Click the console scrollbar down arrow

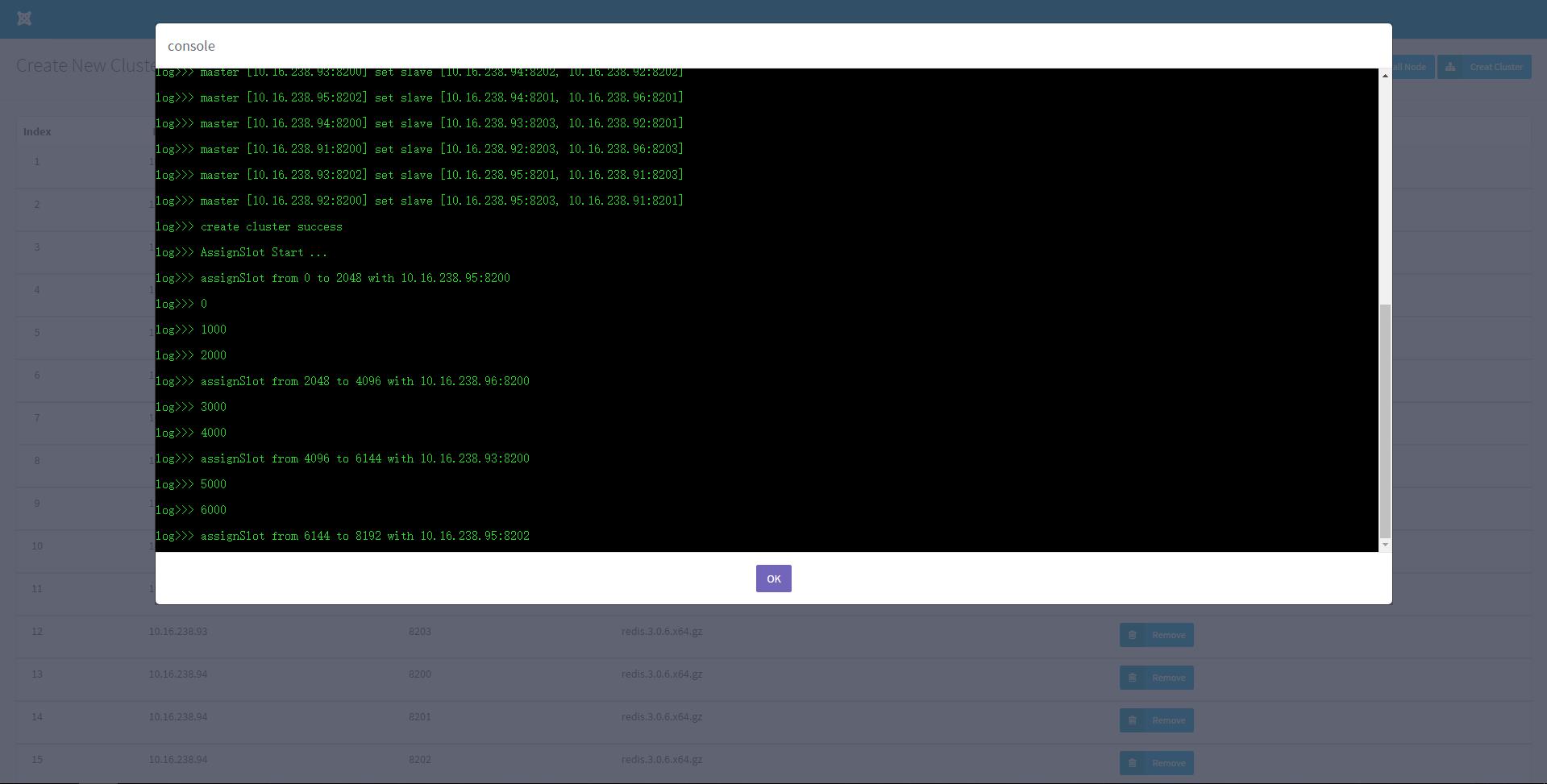(x=1385, y=545)
